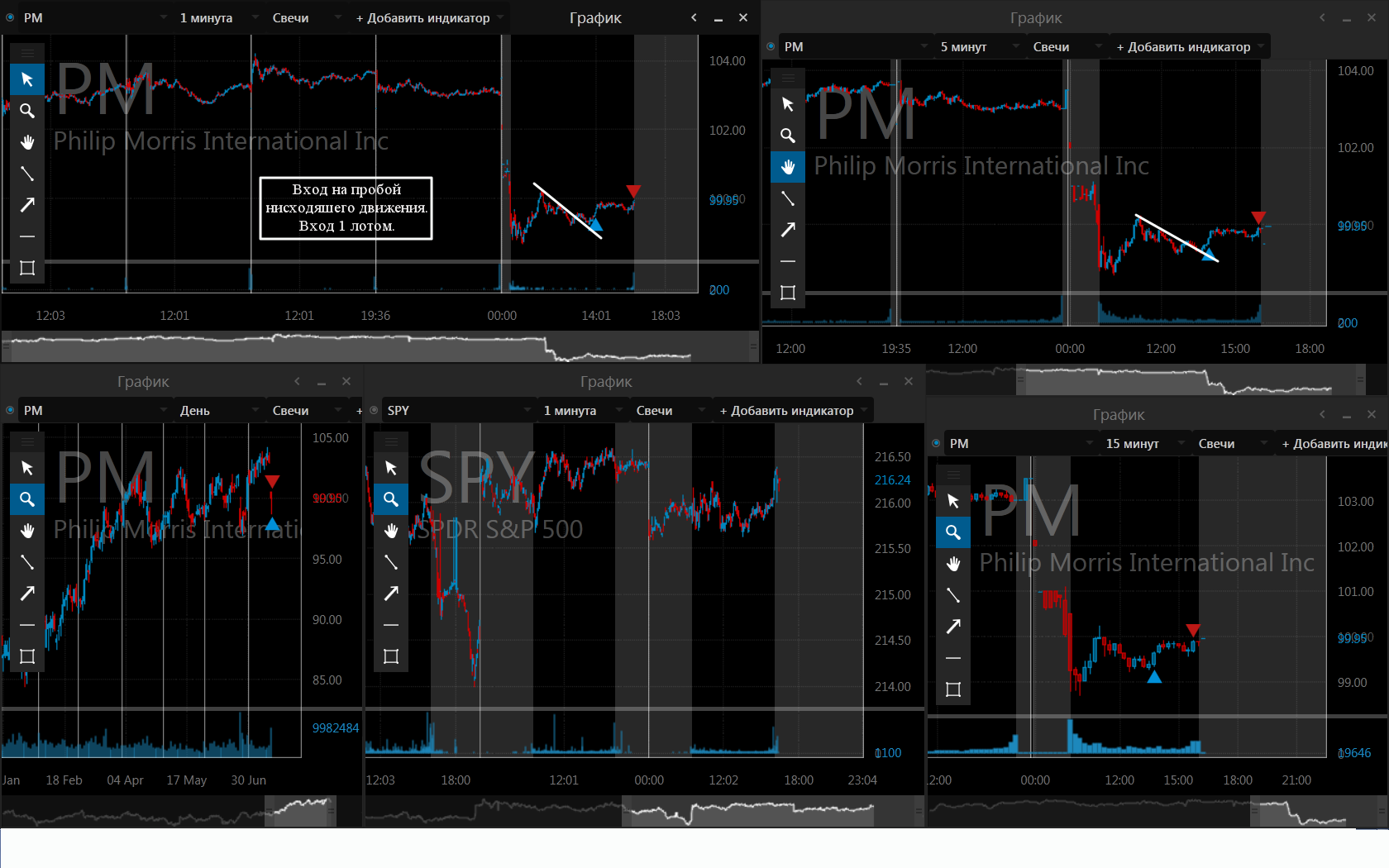This screenshot has width=1389, height=868.
Task: Click the navigator overview strip under SPY chart
Action: point(645,811)
